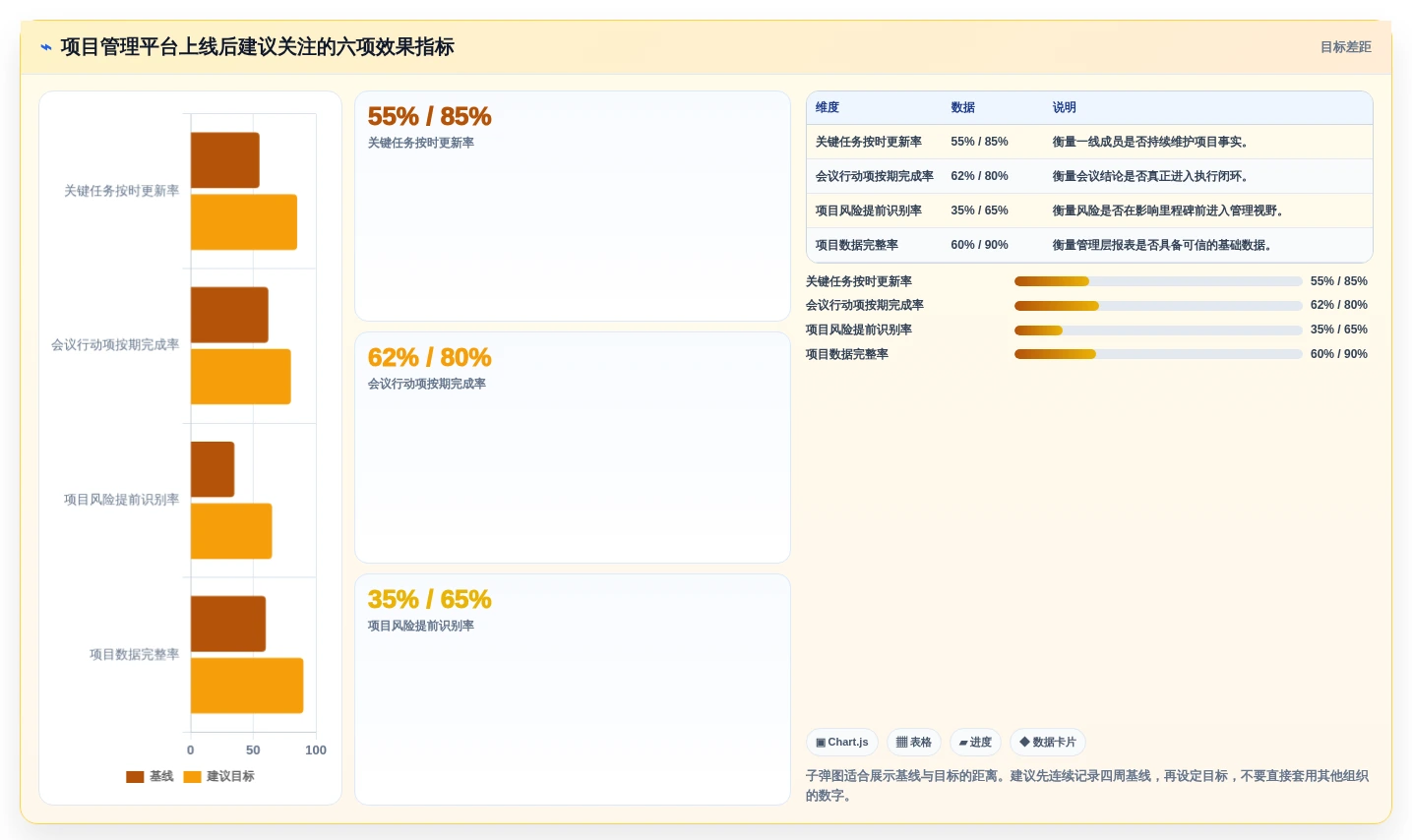
Task: Click progress value 62% / 80% beside bar
Action: 1339,306
